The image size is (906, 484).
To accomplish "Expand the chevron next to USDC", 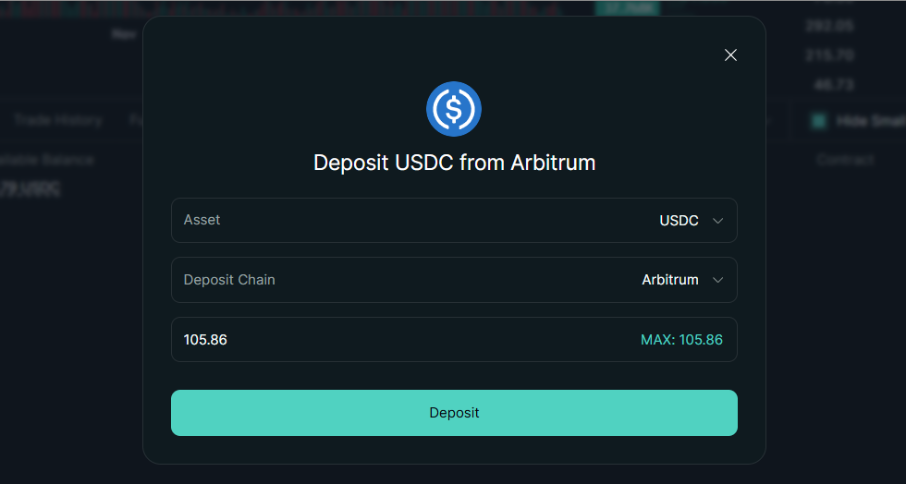I will point(717,221).
